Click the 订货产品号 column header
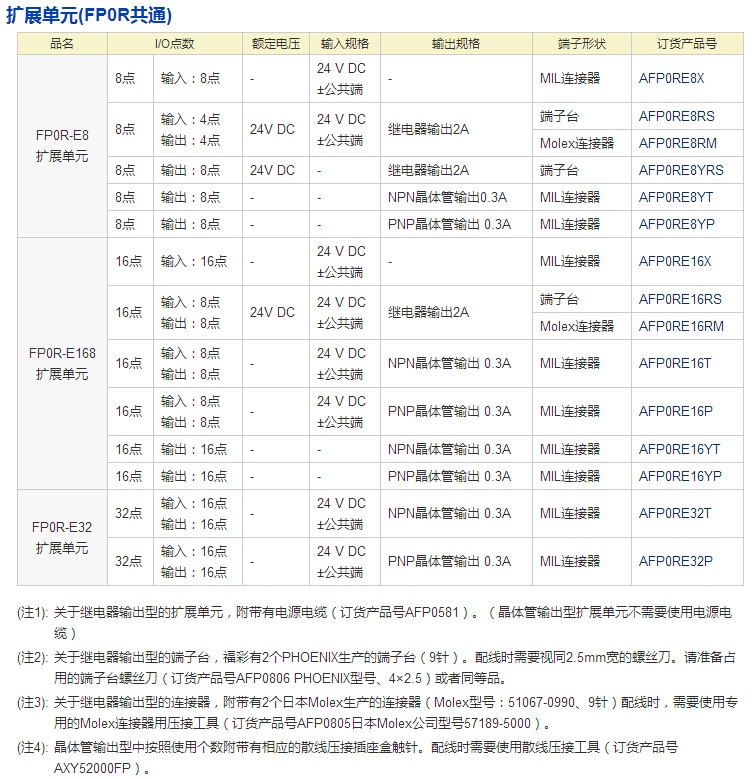 point(687,44)
